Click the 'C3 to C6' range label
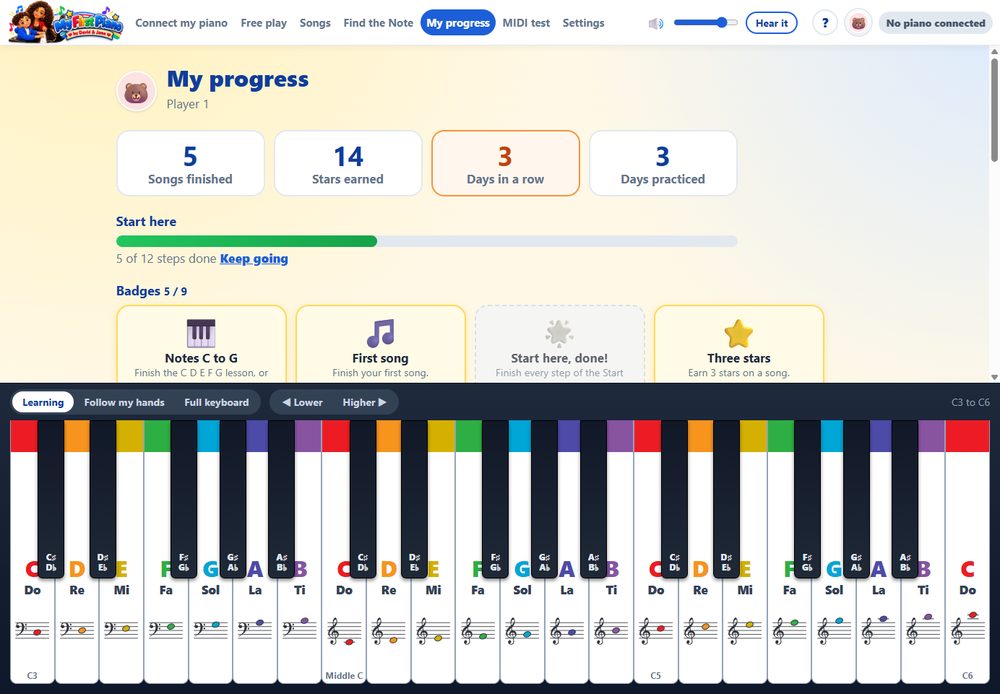1000x694 pixels. point(970,402)
